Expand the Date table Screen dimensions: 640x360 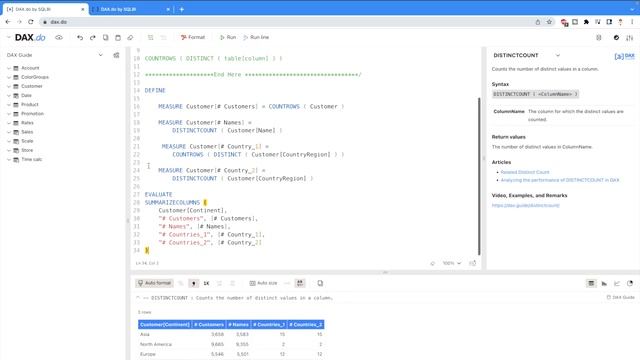(x=9, y=96)
